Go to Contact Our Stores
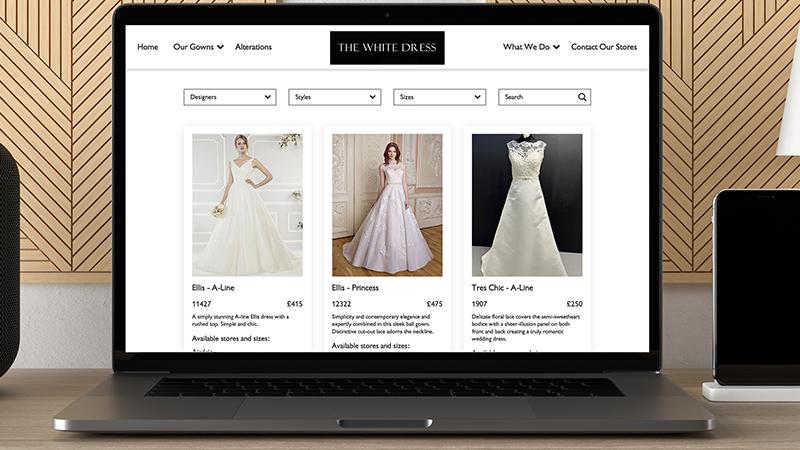This screenshot has height=450, width=800. (604, 47)
